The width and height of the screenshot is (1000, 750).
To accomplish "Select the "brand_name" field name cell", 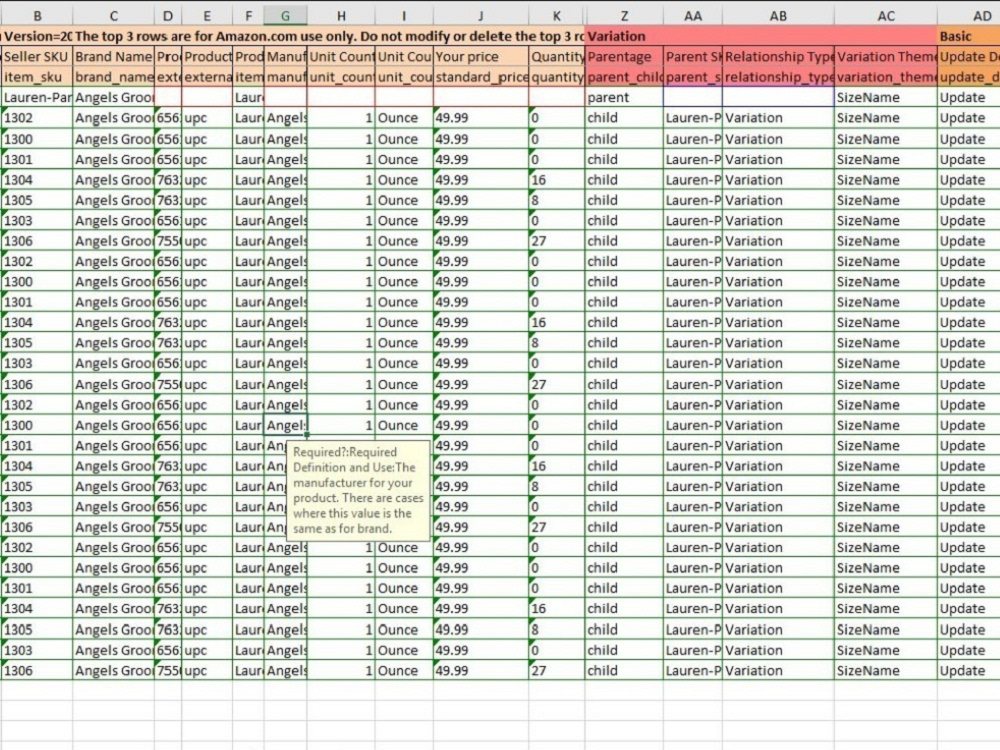I will 114,77.
